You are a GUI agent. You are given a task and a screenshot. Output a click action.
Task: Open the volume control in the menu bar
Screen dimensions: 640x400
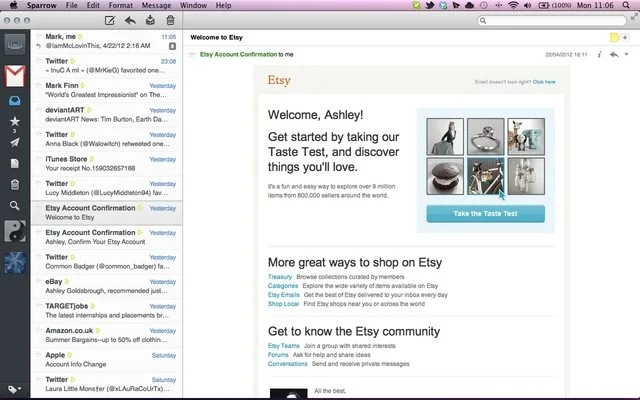click(x=527, y=5)
